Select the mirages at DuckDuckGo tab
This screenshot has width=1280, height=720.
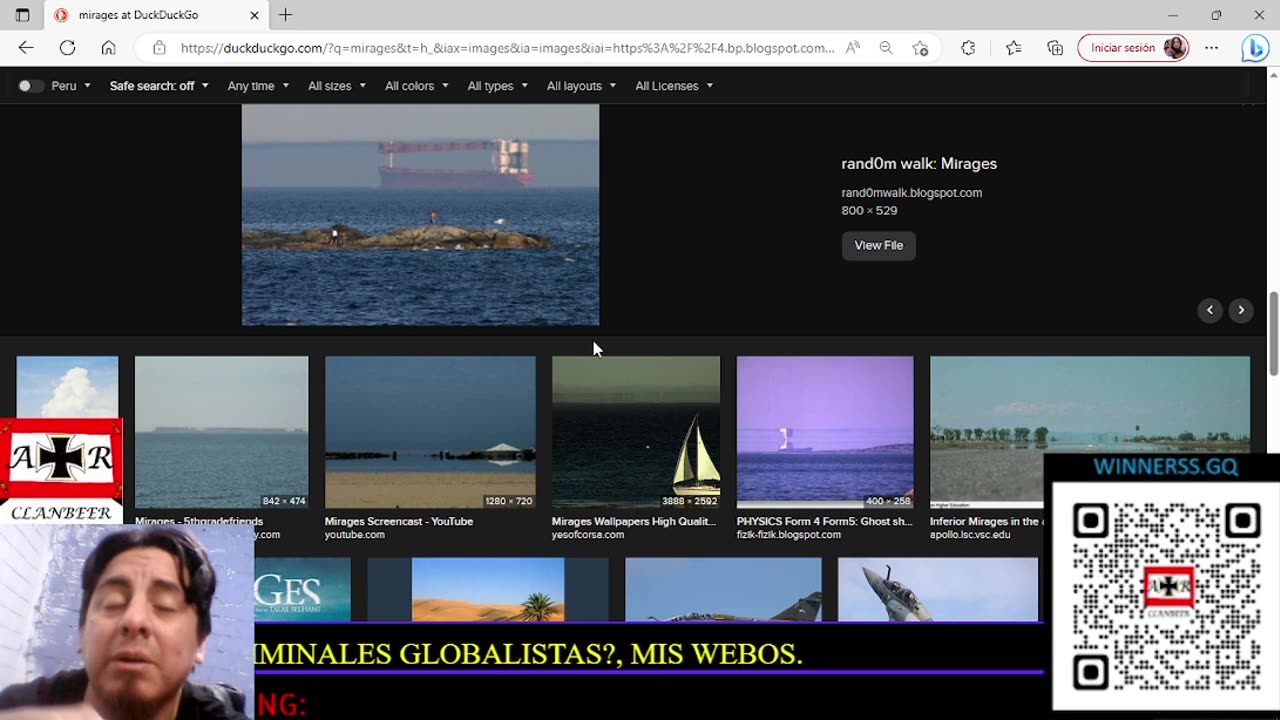point(155,15)
